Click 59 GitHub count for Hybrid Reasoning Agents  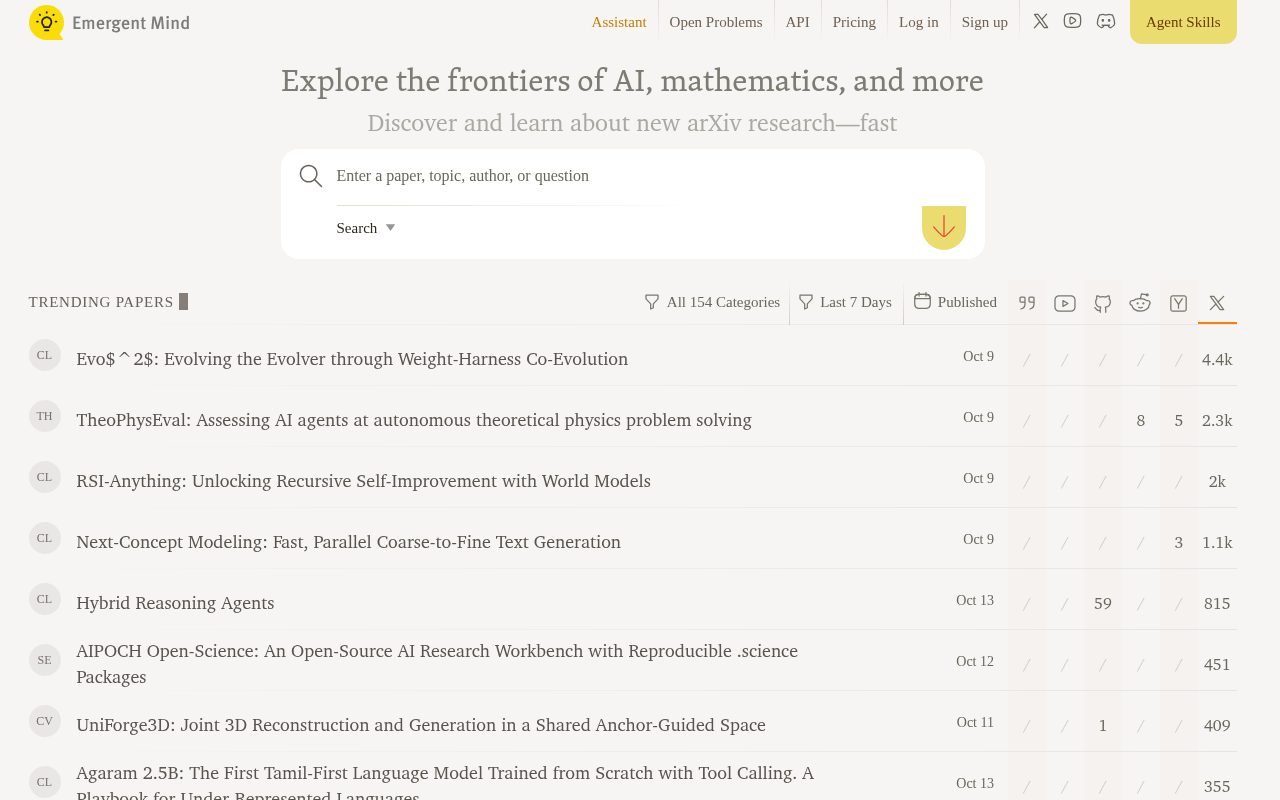[x=1103, y=603]
